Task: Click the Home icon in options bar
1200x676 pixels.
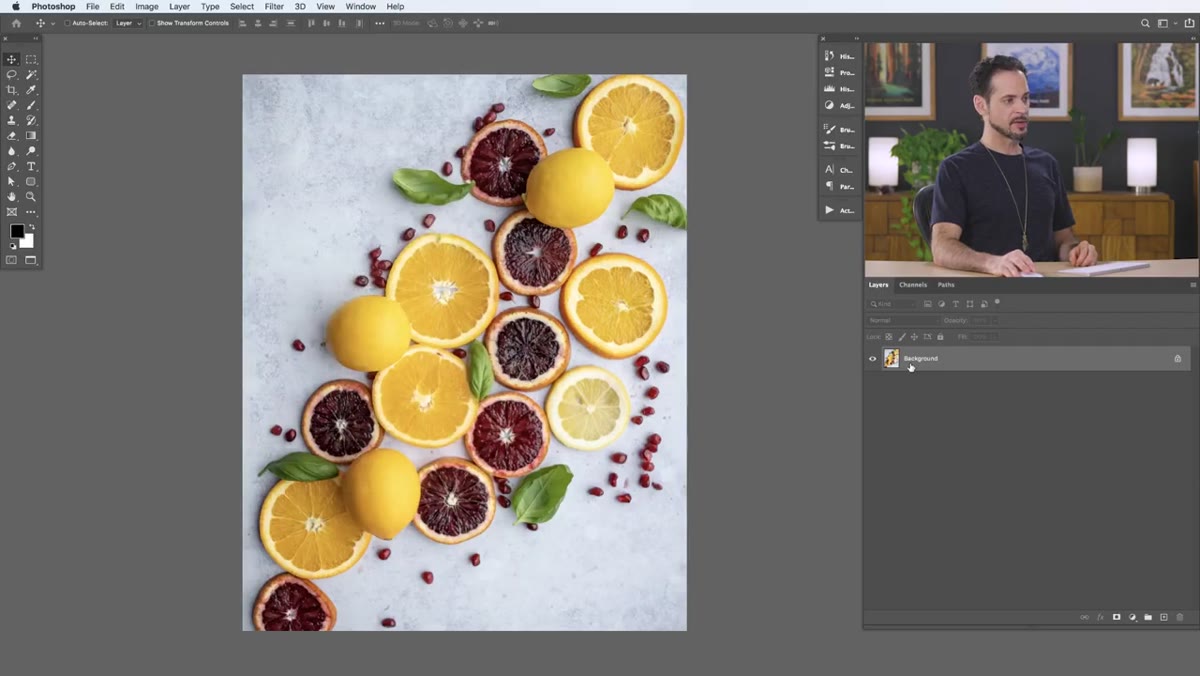Action: click(16, 23)
